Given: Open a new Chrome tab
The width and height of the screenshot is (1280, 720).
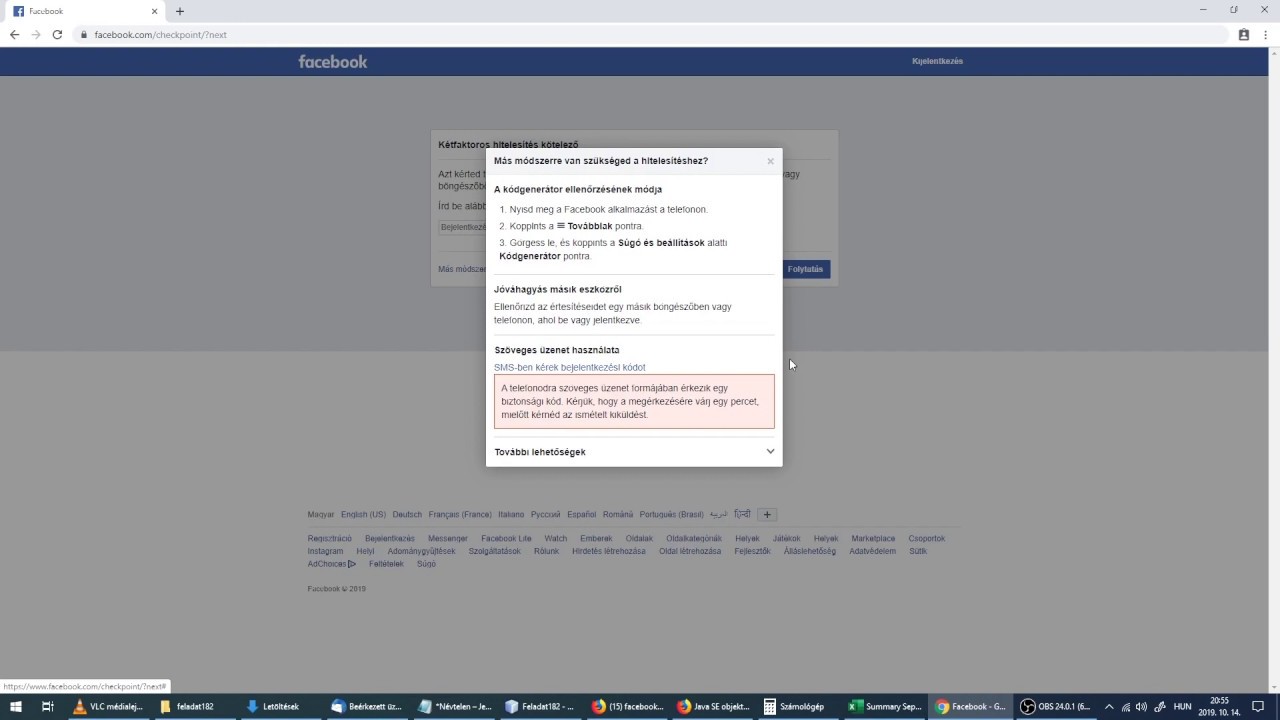Looking at the screenshot, I should 180,11.
